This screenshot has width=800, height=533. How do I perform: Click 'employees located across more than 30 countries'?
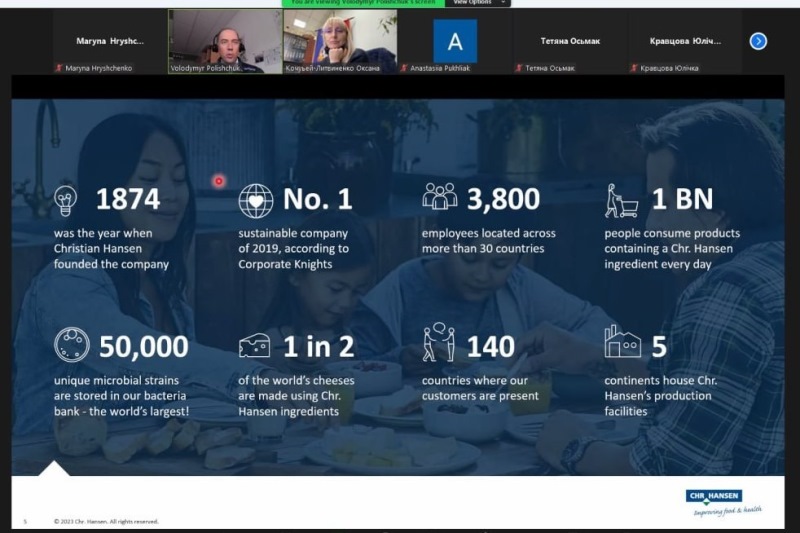pyautogui.click(x=488, y=241)
